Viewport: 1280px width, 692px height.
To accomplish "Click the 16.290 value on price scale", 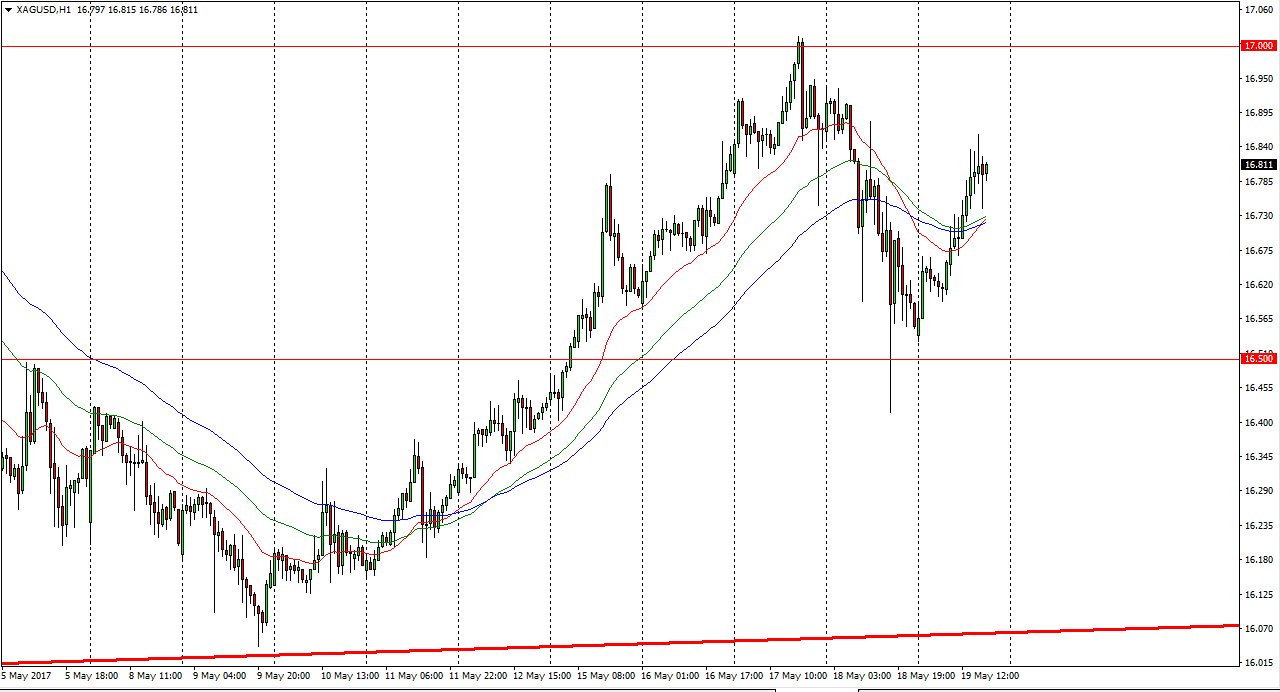I will tap(1257, 491).
